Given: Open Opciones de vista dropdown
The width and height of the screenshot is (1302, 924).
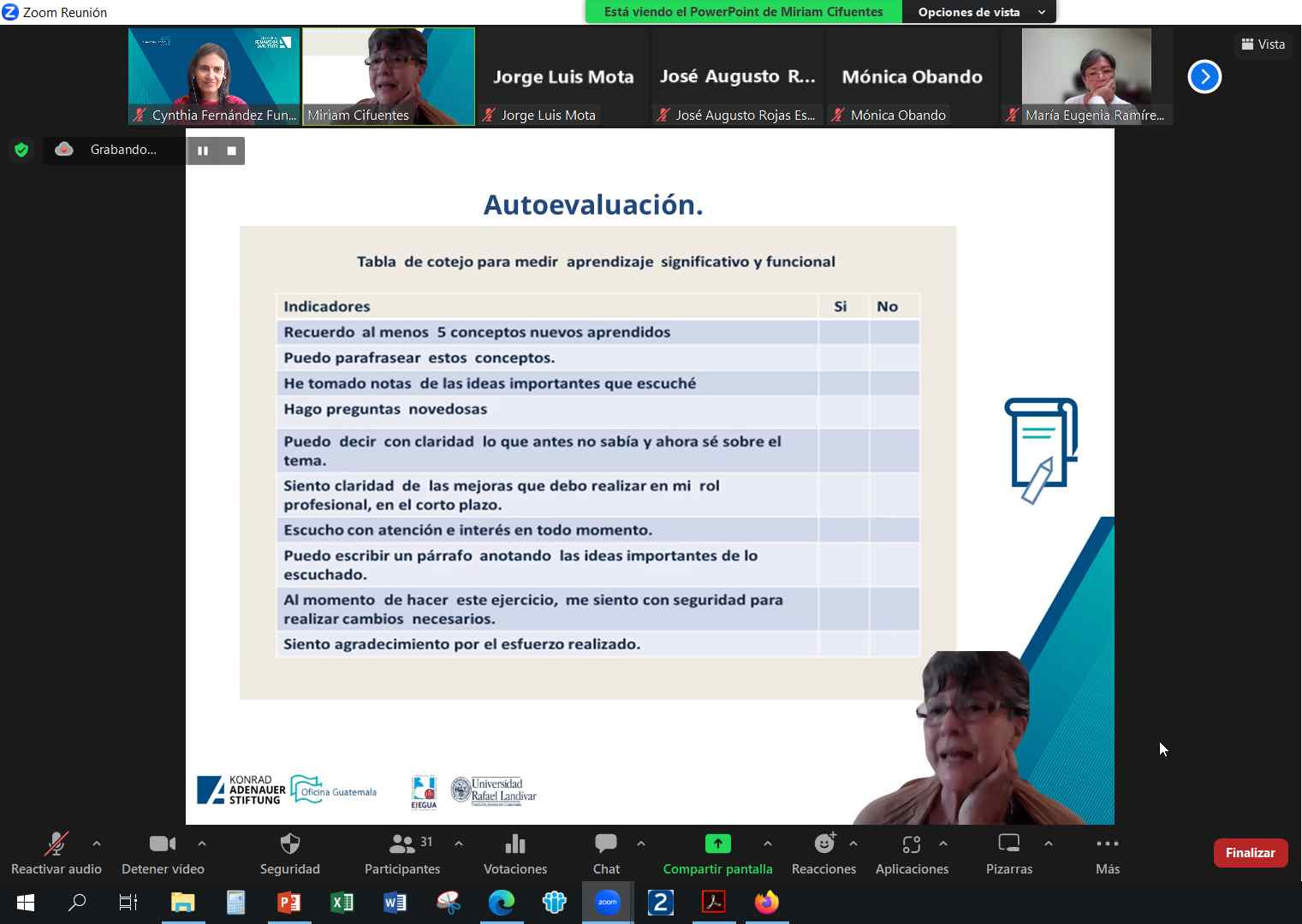Looking at the screenshot, I should point(980,12).
